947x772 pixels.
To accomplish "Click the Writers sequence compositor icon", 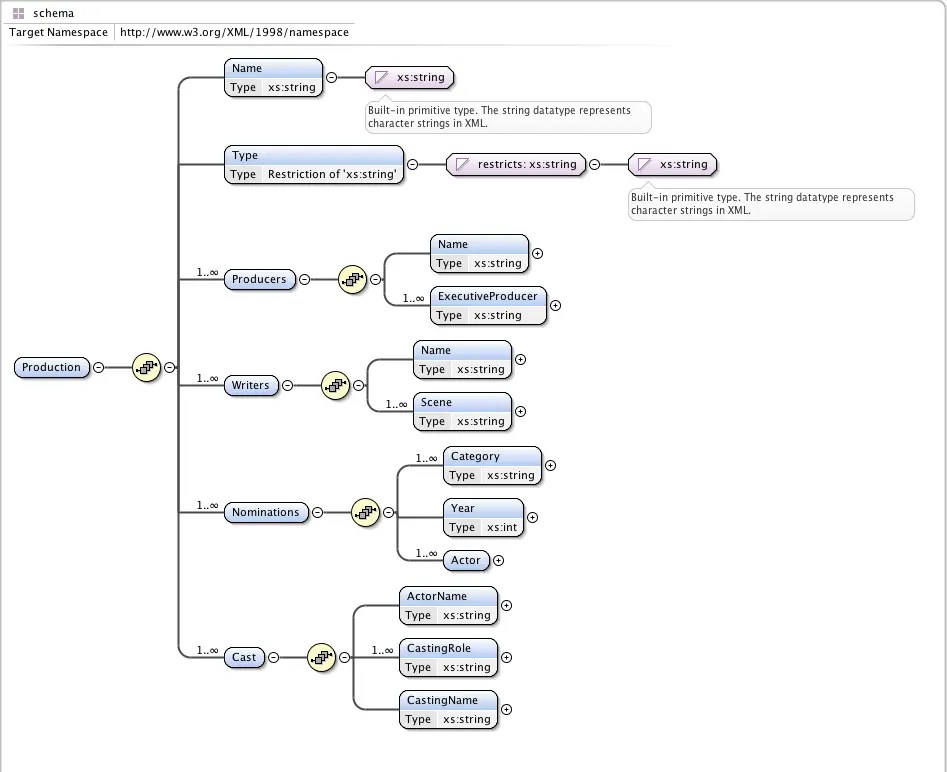I will pos(335,386).
